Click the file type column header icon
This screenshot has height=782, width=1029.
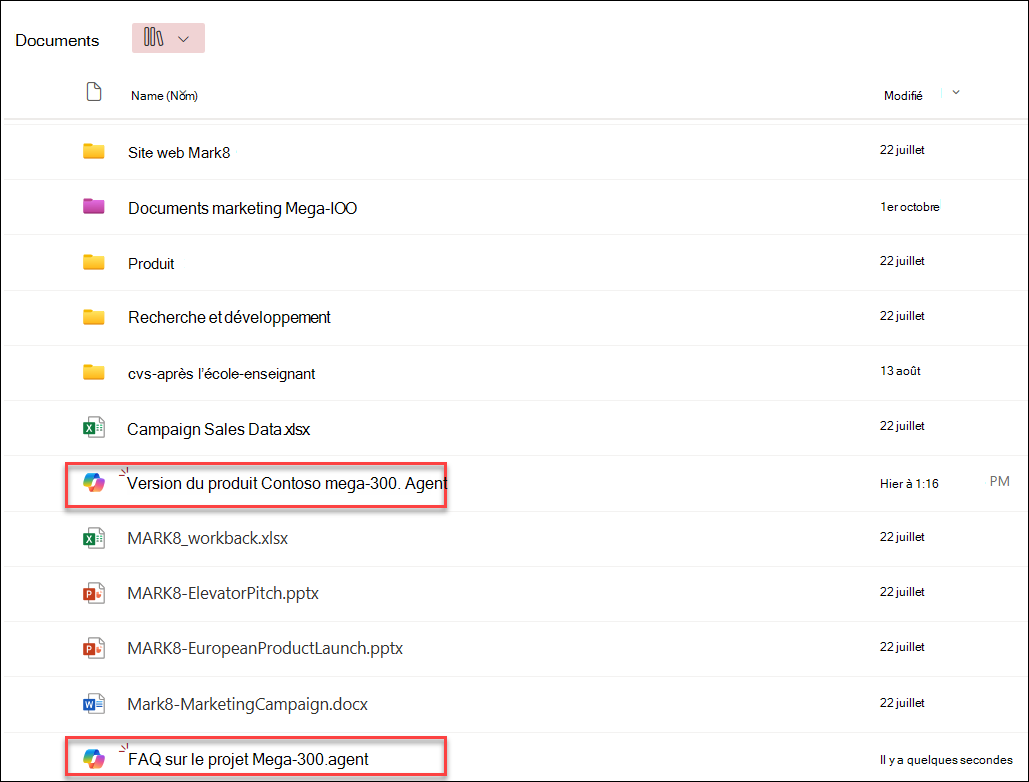[x=94, y=92]
